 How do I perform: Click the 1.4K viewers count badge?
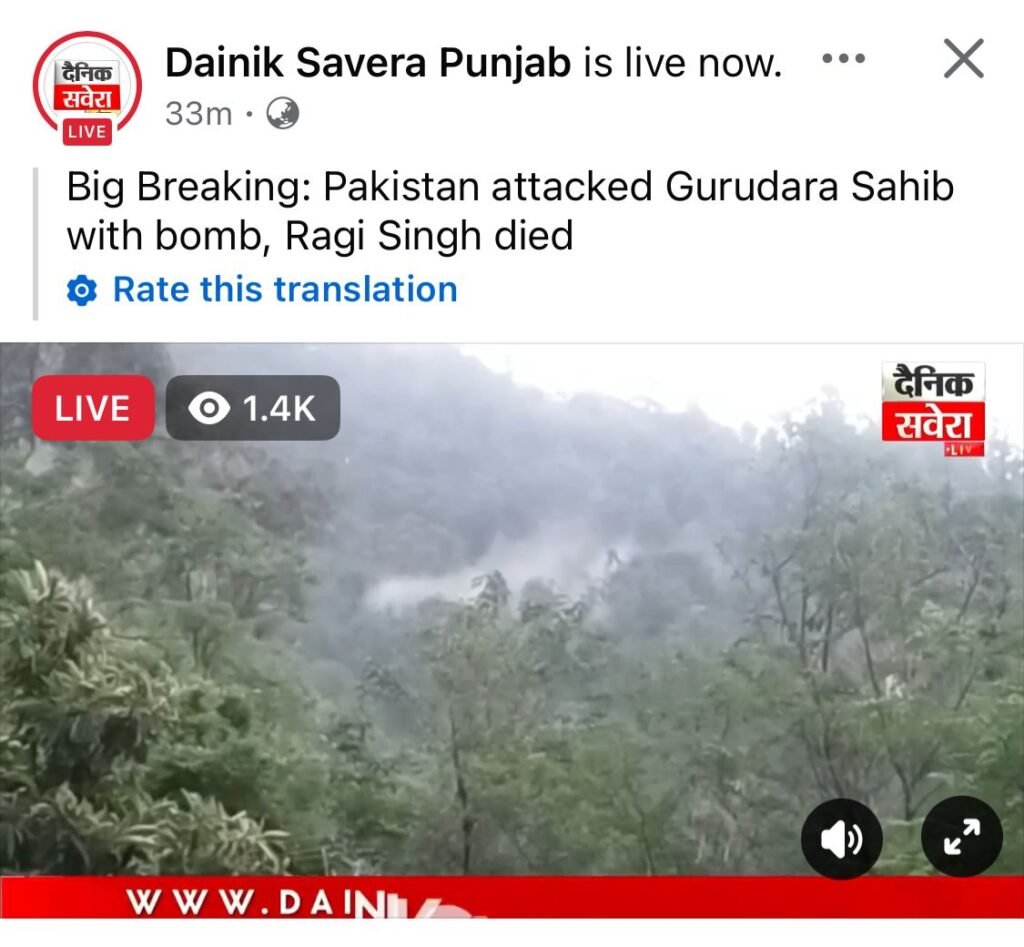tap(253, 408)
